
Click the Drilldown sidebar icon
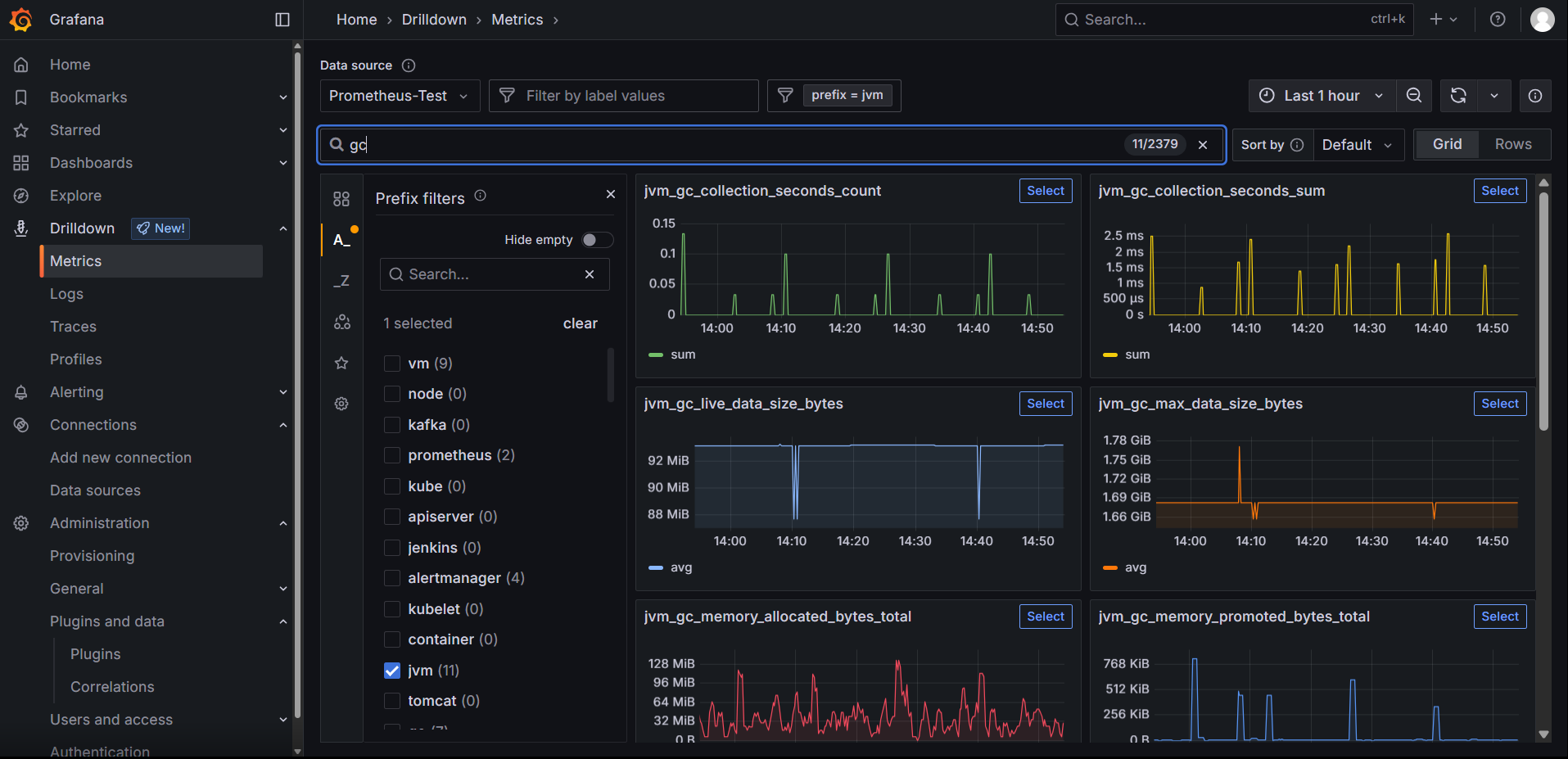click(21, 228)
